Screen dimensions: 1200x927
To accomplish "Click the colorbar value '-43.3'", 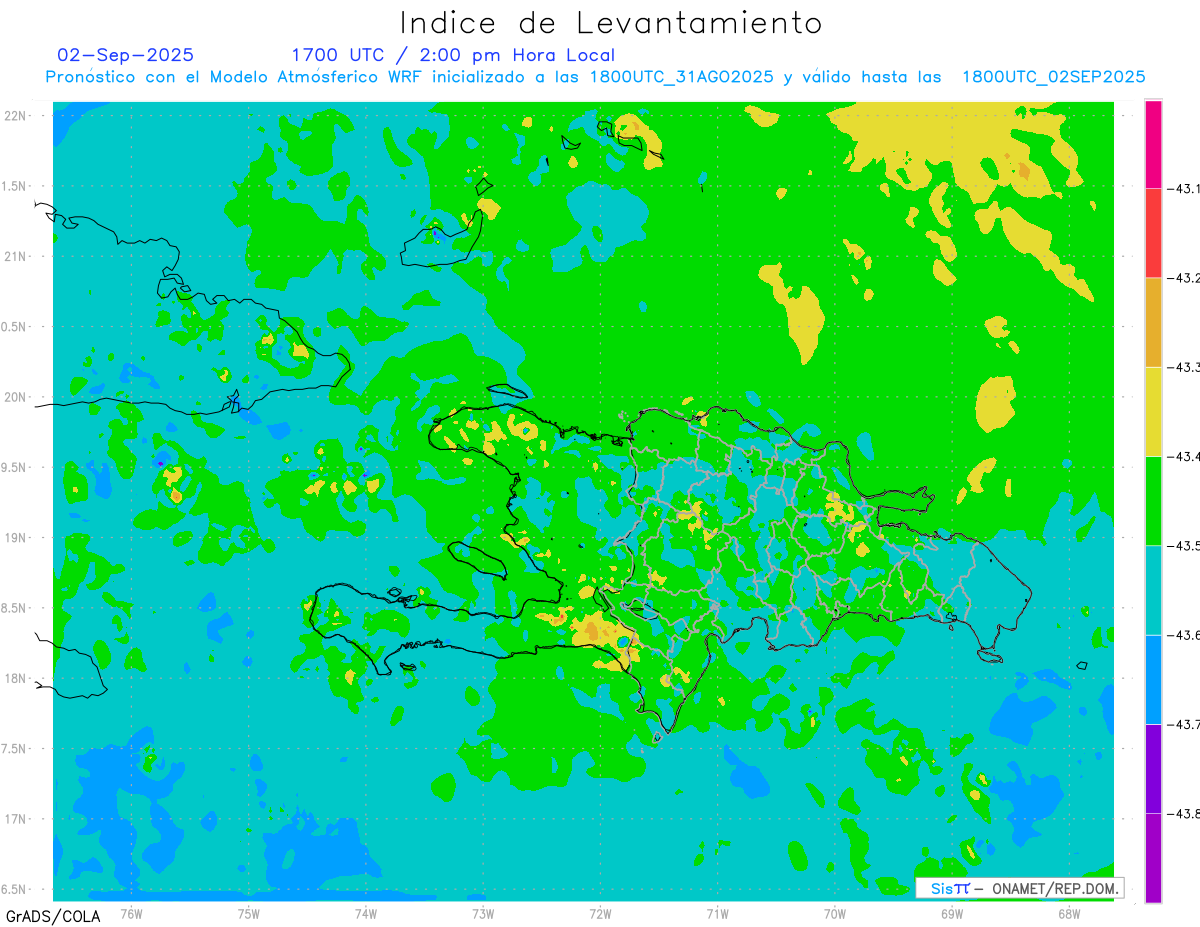I will [1184, 367].
